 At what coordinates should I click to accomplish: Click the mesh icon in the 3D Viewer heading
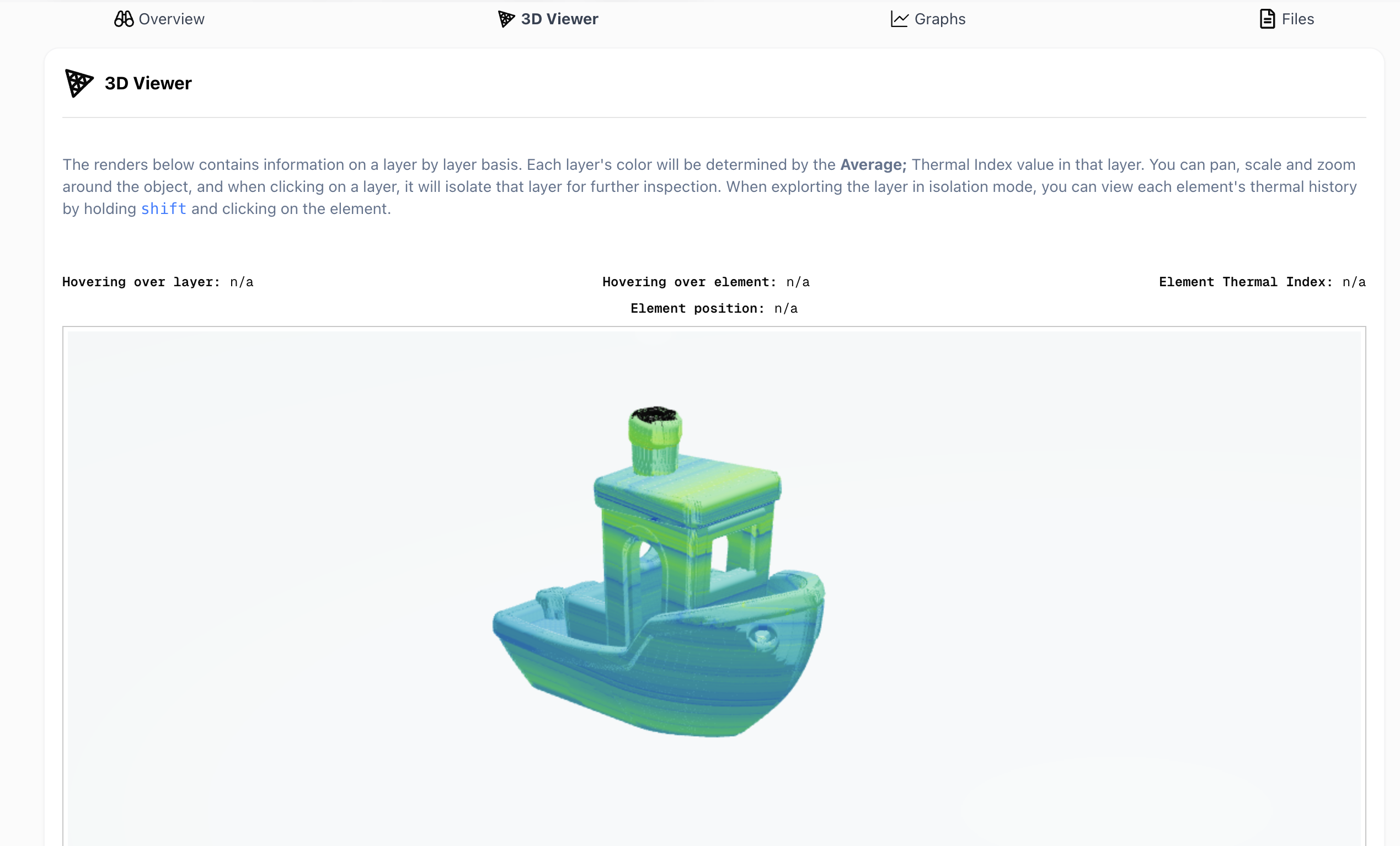(x=78, y=83)
